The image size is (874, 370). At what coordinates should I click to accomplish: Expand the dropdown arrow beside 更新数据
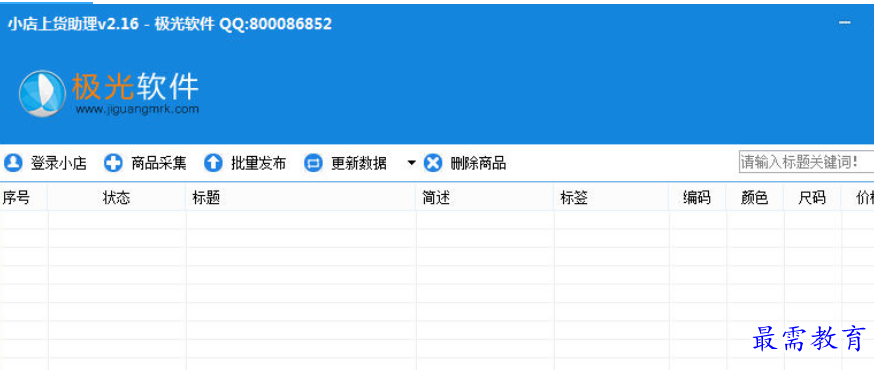[x=411, y=163]
